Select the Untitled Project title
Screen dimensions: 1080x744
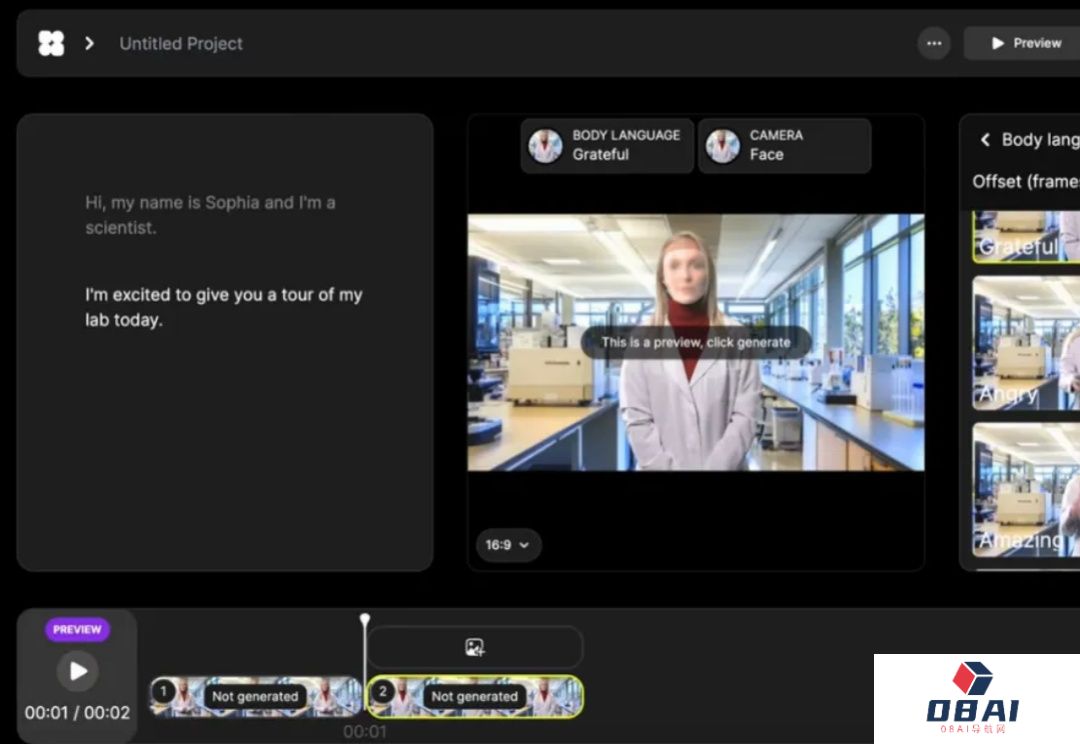click(x=181, y=43)
